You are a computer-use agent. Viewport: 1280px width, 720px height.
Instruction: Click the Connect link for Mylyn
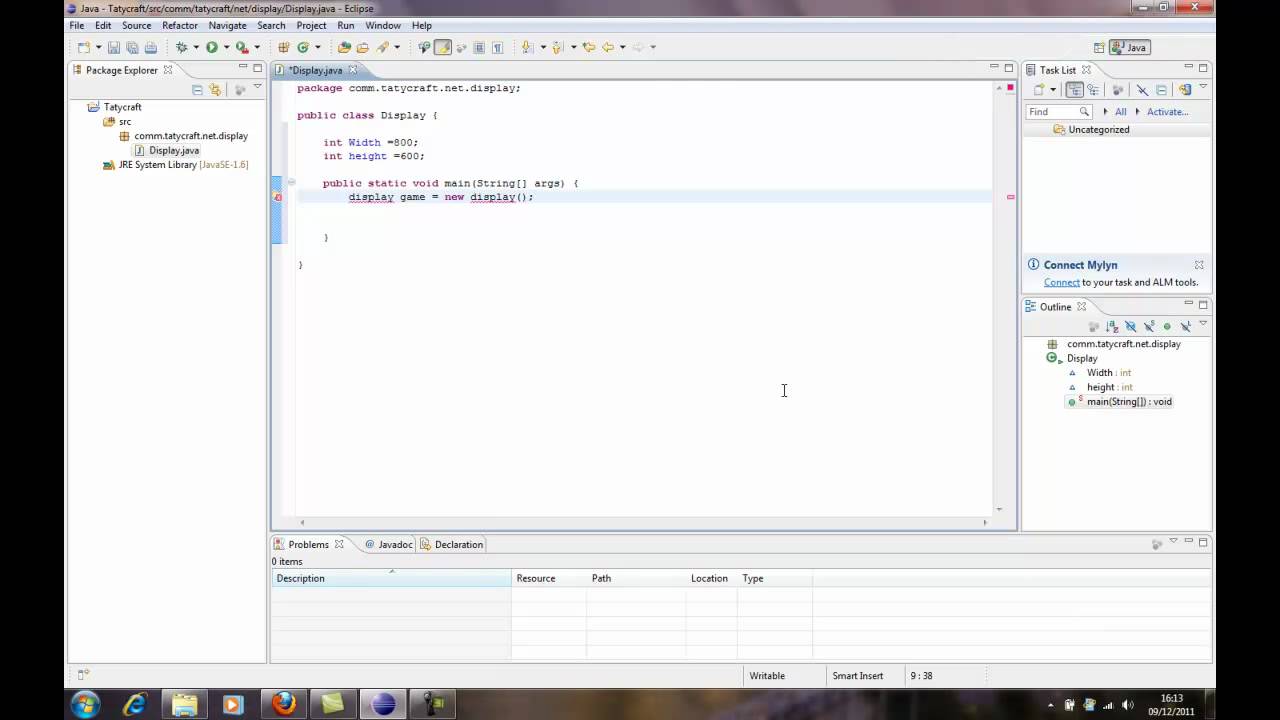click(1061, 282)
